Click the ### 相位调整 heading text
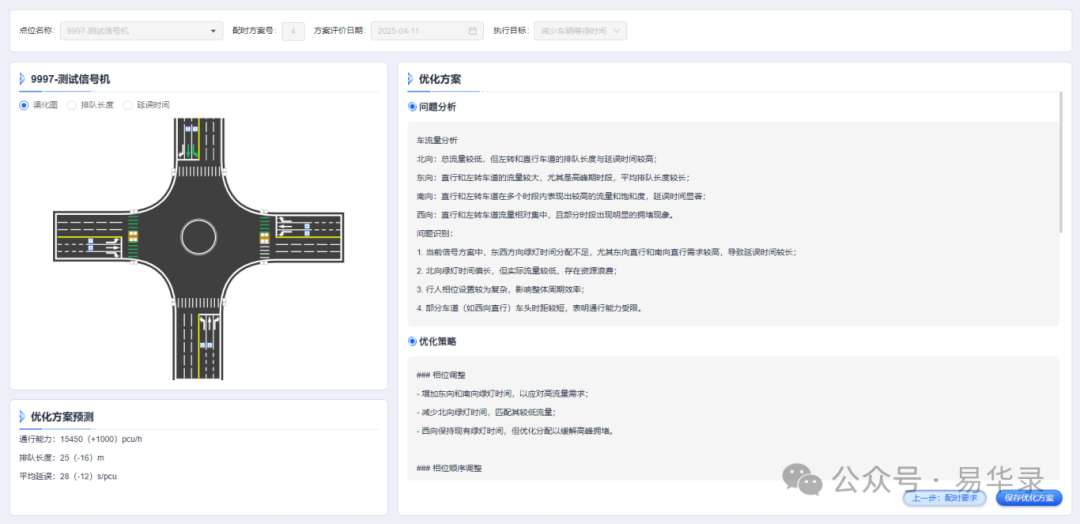1080x524 pixels. (x=441, y=375)
